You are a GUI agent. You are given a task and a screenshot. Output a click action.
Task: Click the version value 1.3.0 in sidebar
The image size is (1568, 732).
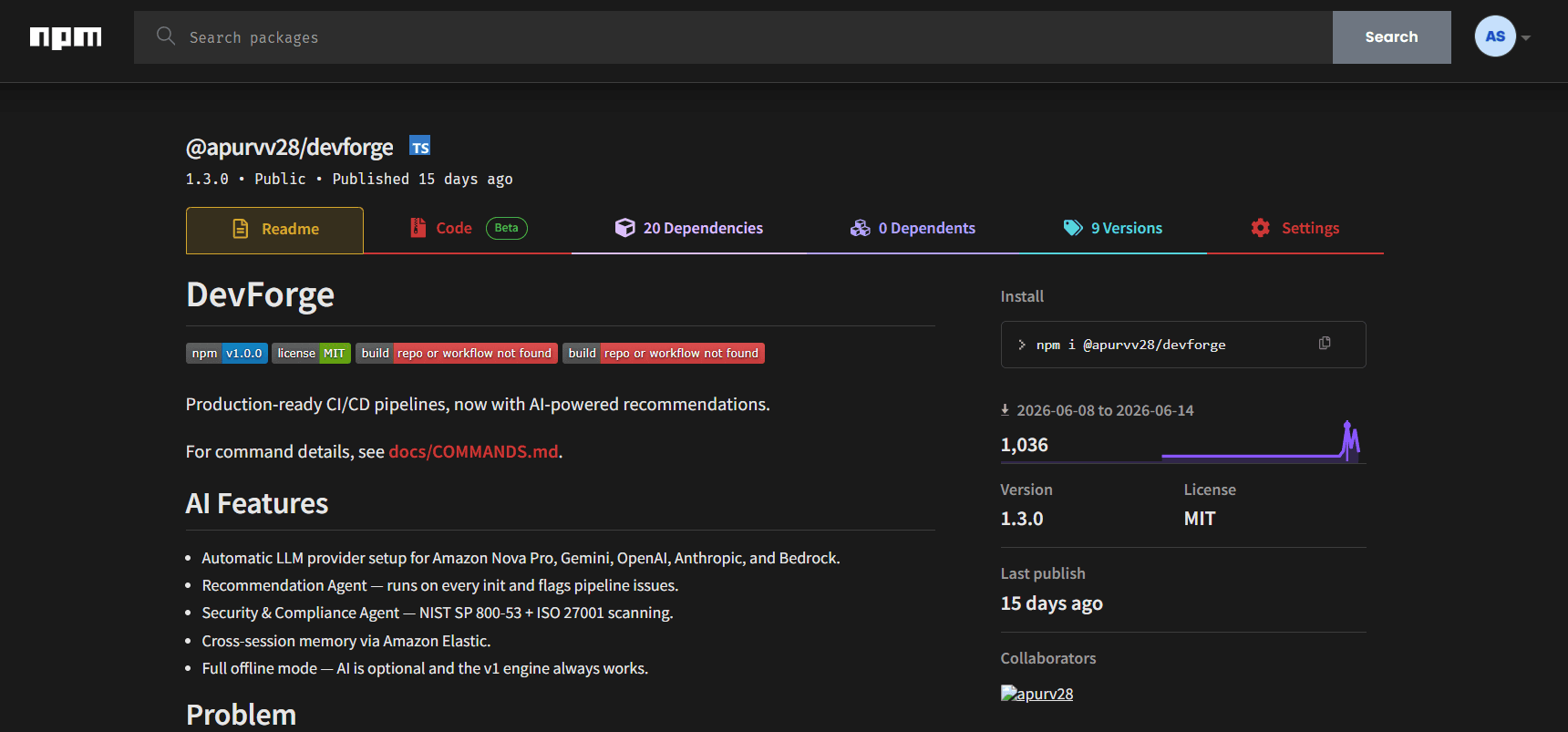point(1022,519)
